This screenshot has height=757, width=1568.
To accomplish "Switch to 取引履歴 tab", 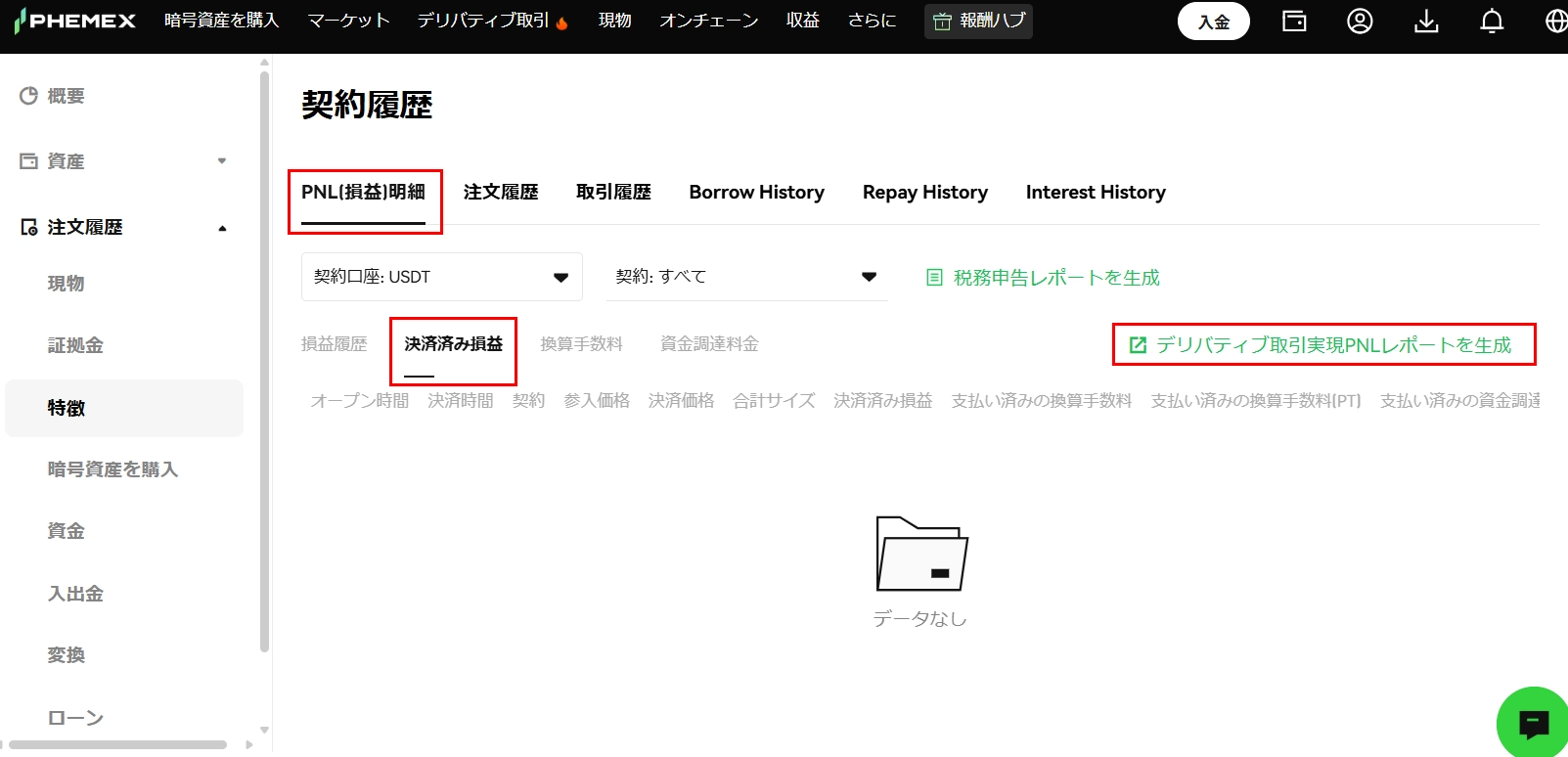I will coord(613,193).
